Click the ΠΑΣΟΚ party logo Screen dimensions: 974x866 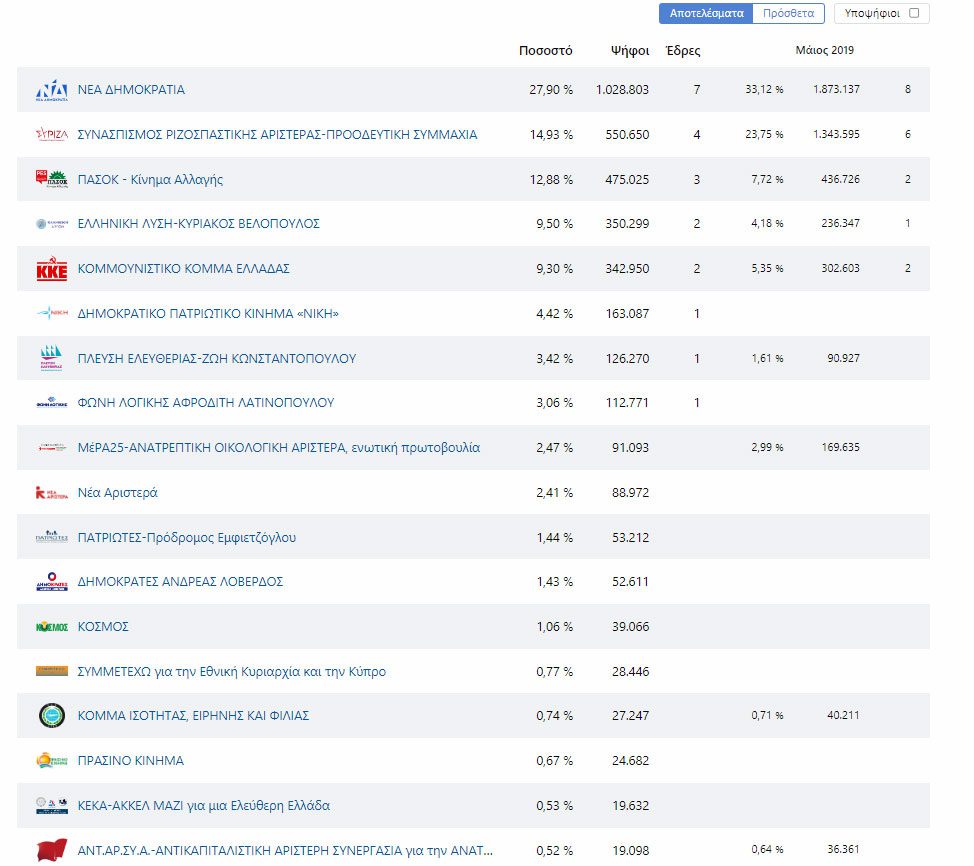[x=52, y=179]
